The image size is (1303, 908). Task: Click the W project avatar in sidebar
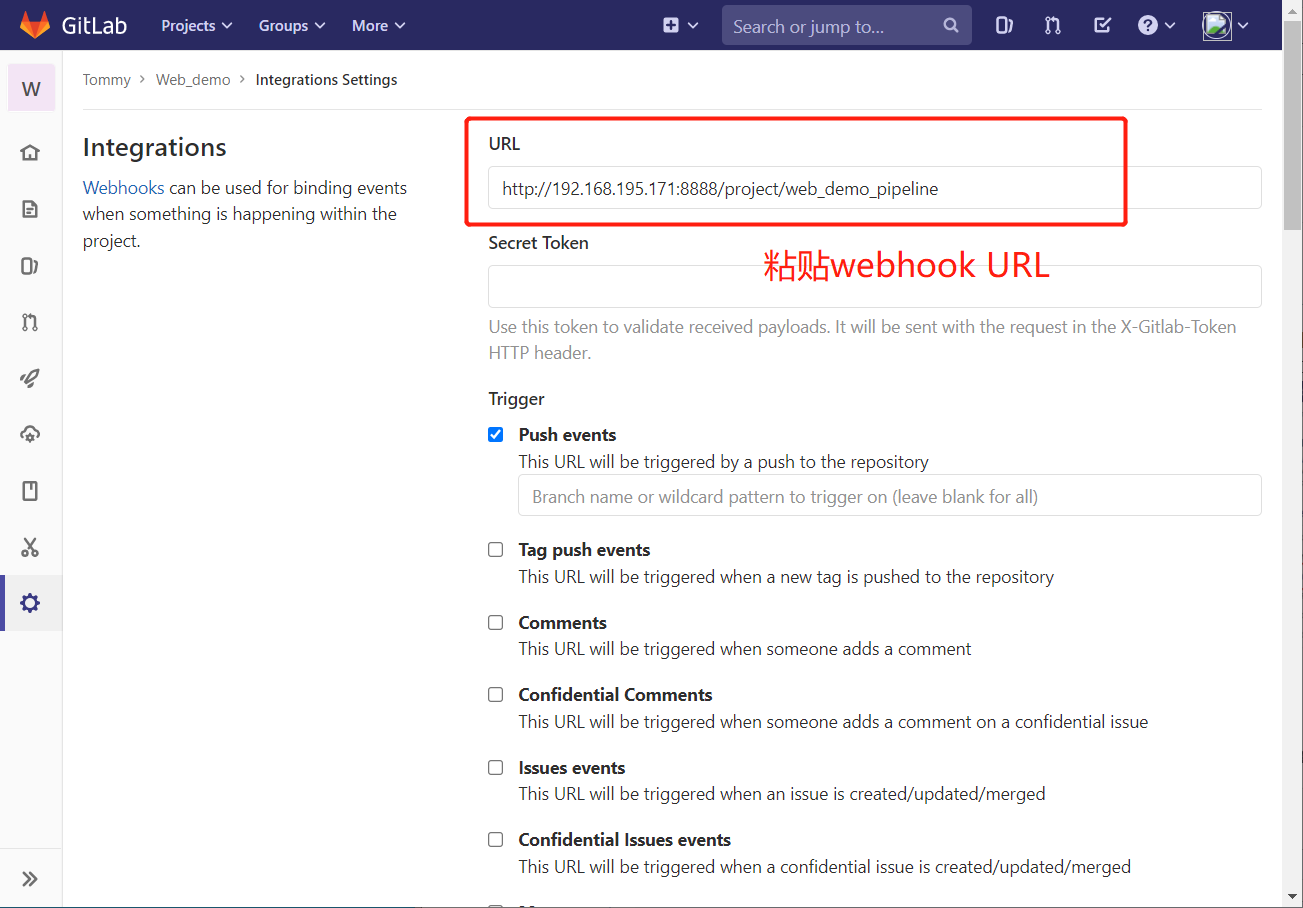pyautogui.click(x=31, y=89)
